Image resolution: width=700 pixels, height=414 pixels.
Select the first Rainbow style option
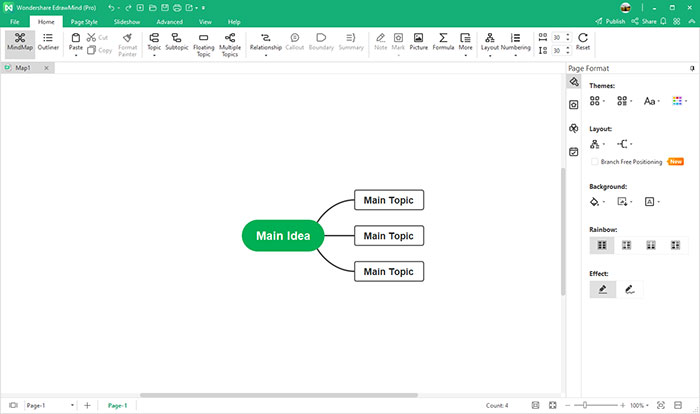602,244
